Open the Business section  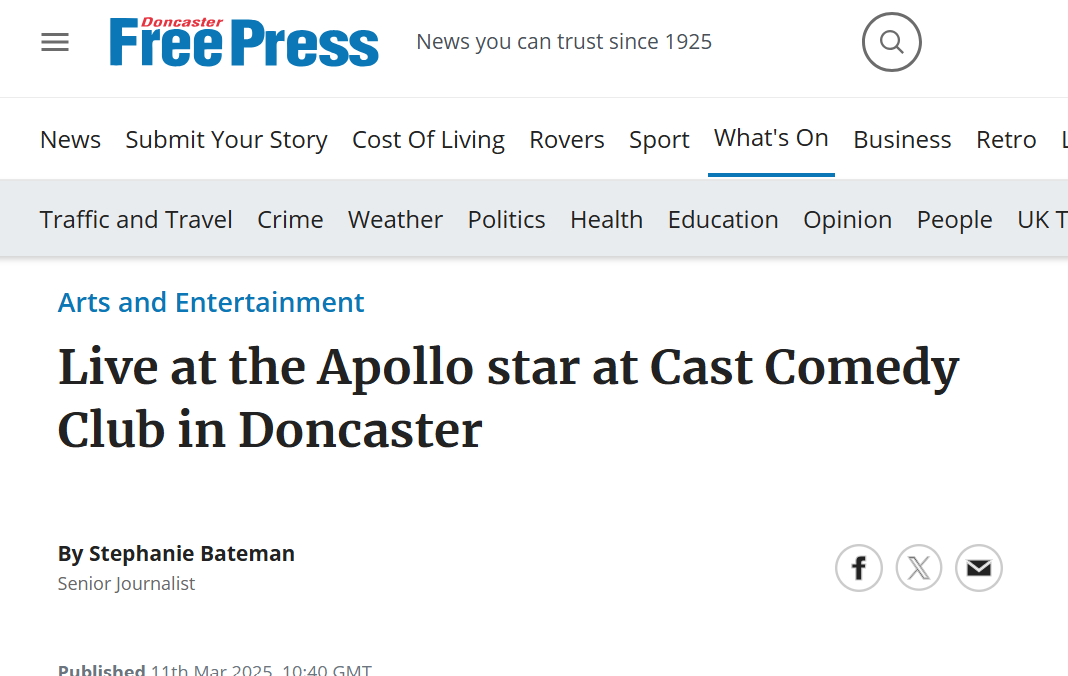coord(902,139)
